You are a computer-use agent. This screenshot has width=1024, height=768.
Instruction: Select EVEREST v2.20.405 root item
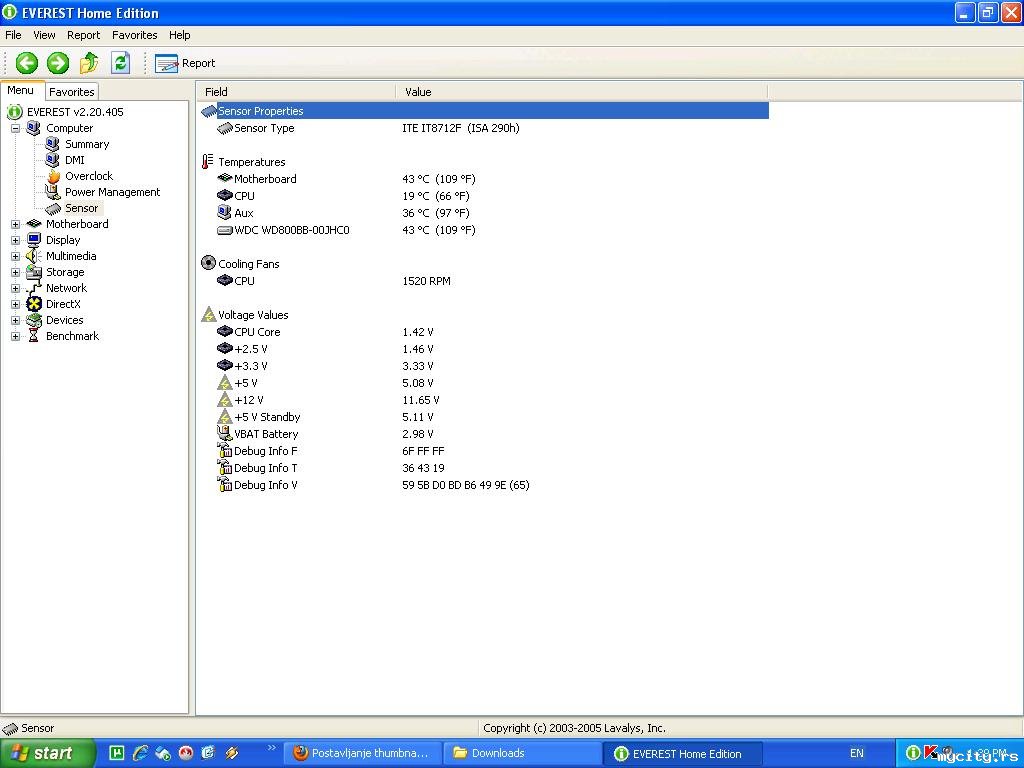tap(75, 112)
